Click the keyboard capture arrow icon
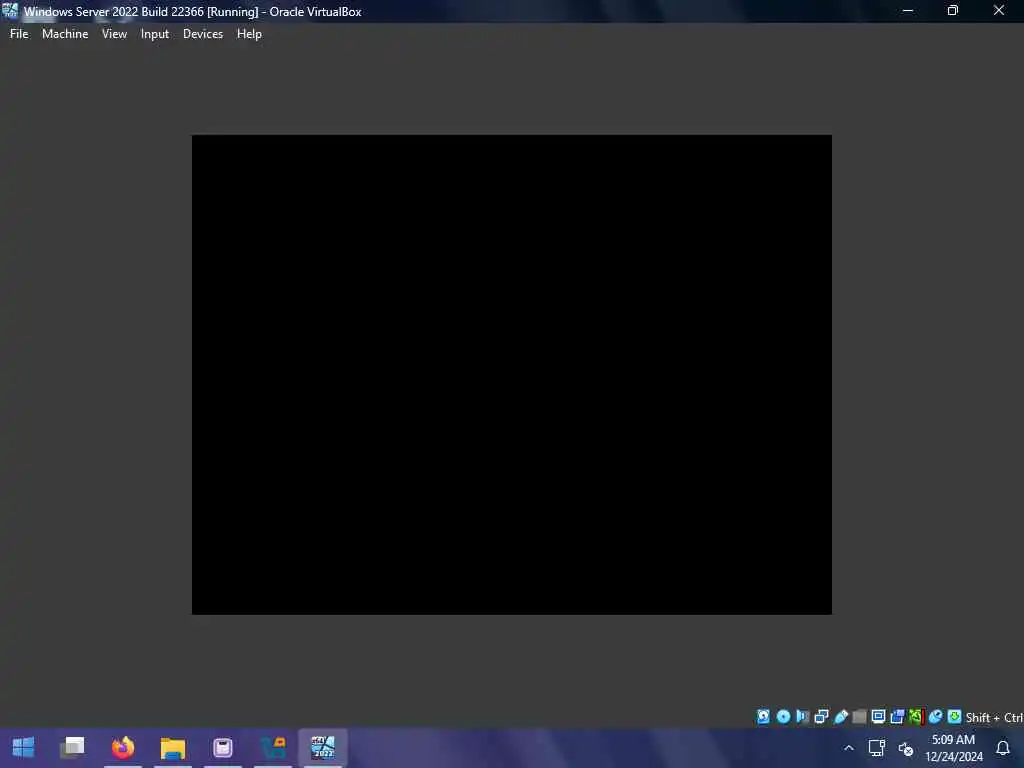This screenshot has width=1024, height=768. (954, 716)
